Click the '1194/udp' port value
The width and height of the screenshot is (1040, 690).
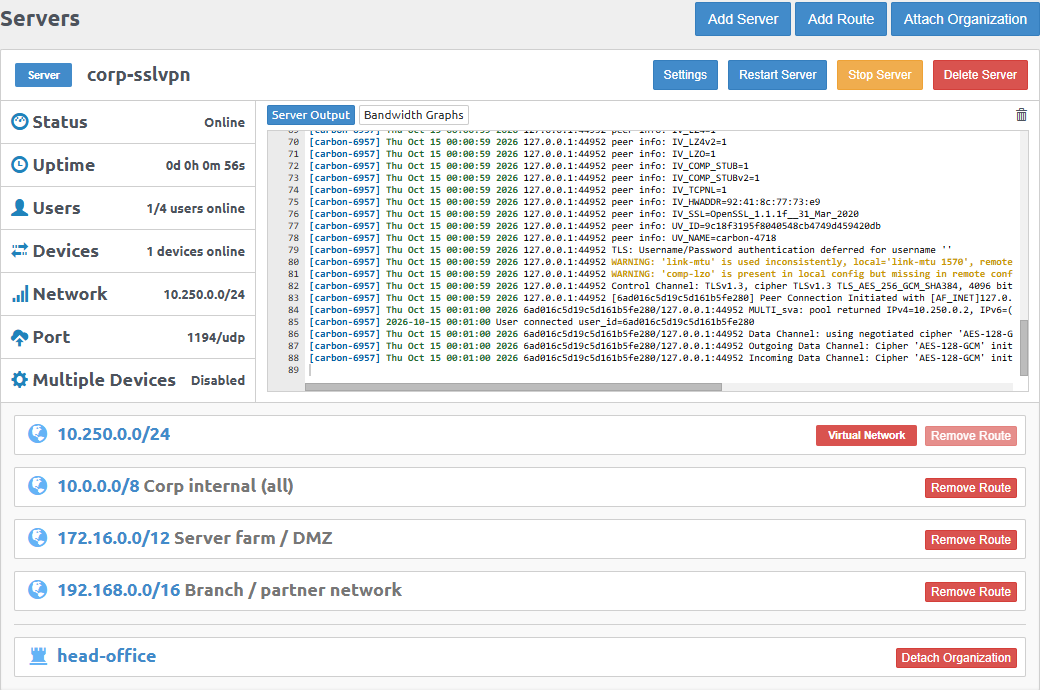pos(216,337)
